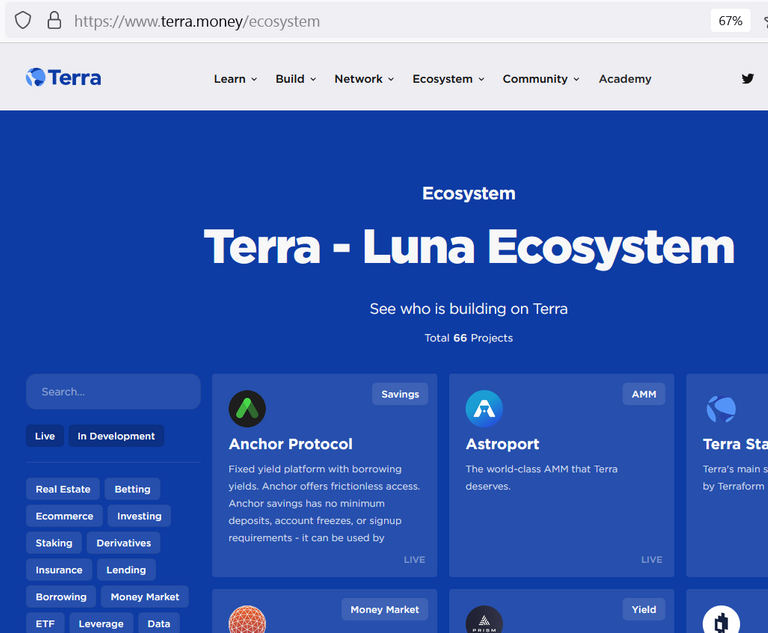Viewport: 768px width, 633px height.
Task: Click the 67% zoom level indicator
Action: [x=730, y=21]
